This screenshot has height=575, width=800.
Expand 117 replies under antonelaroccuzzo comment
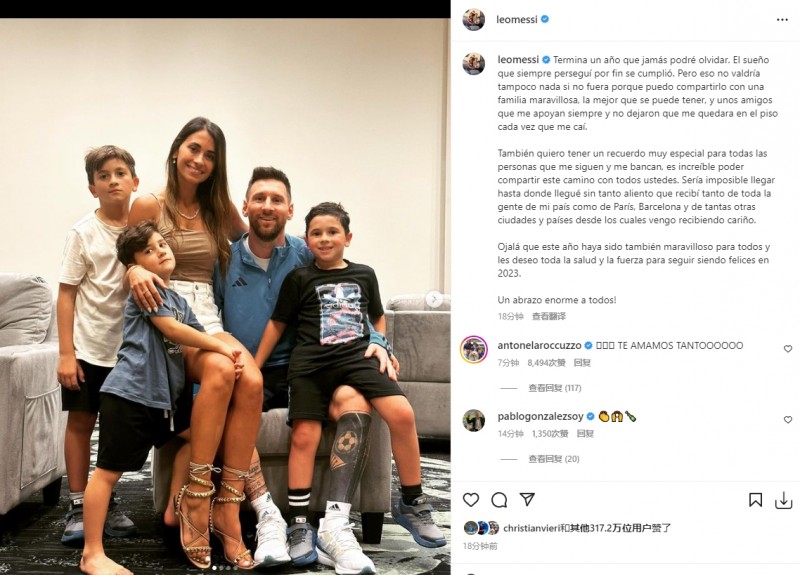click(555, 388)
